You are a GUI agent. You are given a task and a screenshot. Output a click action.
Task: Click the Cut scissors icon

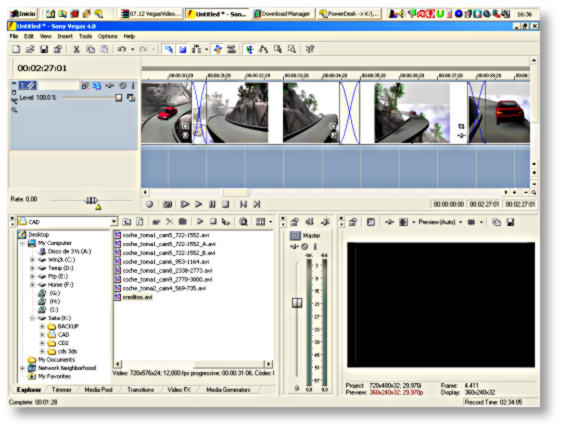tap(76, 49)
